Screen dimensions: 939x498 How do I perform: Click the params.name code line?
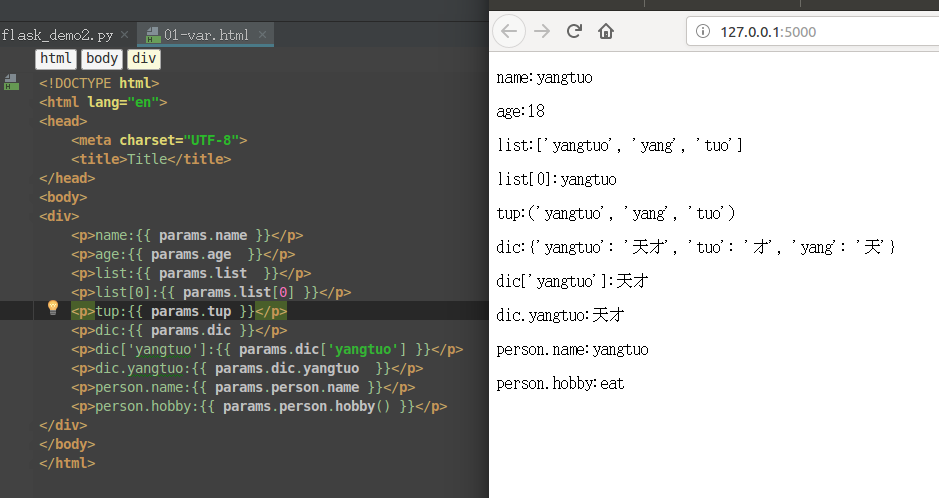pos(187,235)
